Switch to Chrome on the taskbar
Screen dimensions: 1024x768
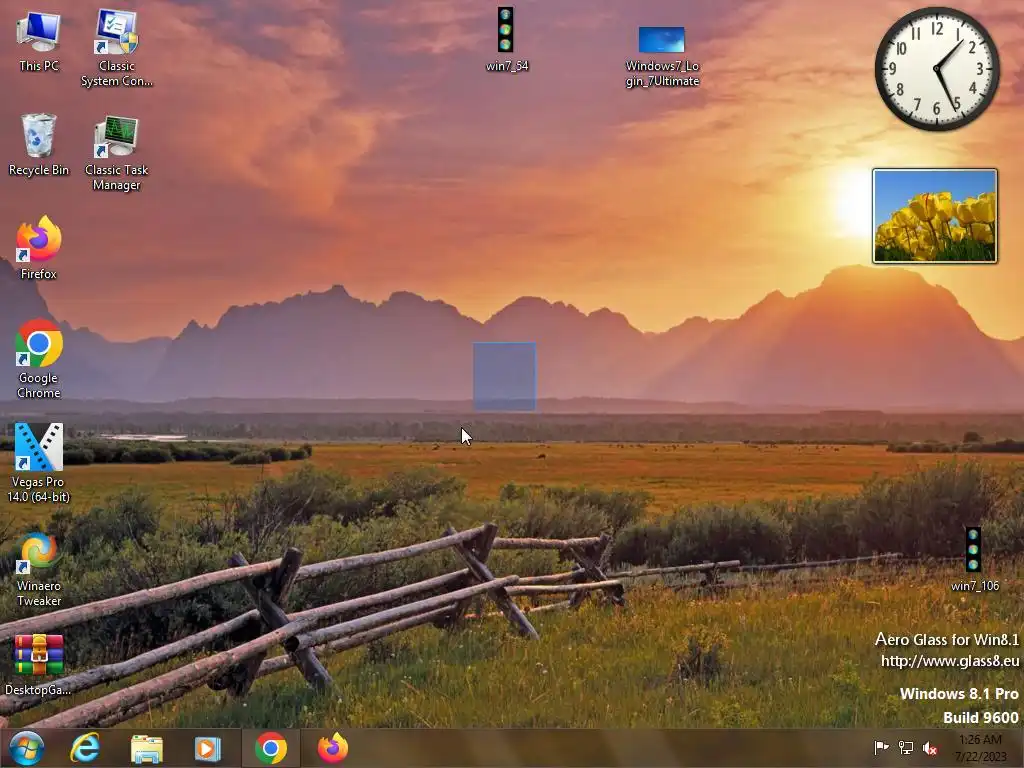[x=271, y=748]
